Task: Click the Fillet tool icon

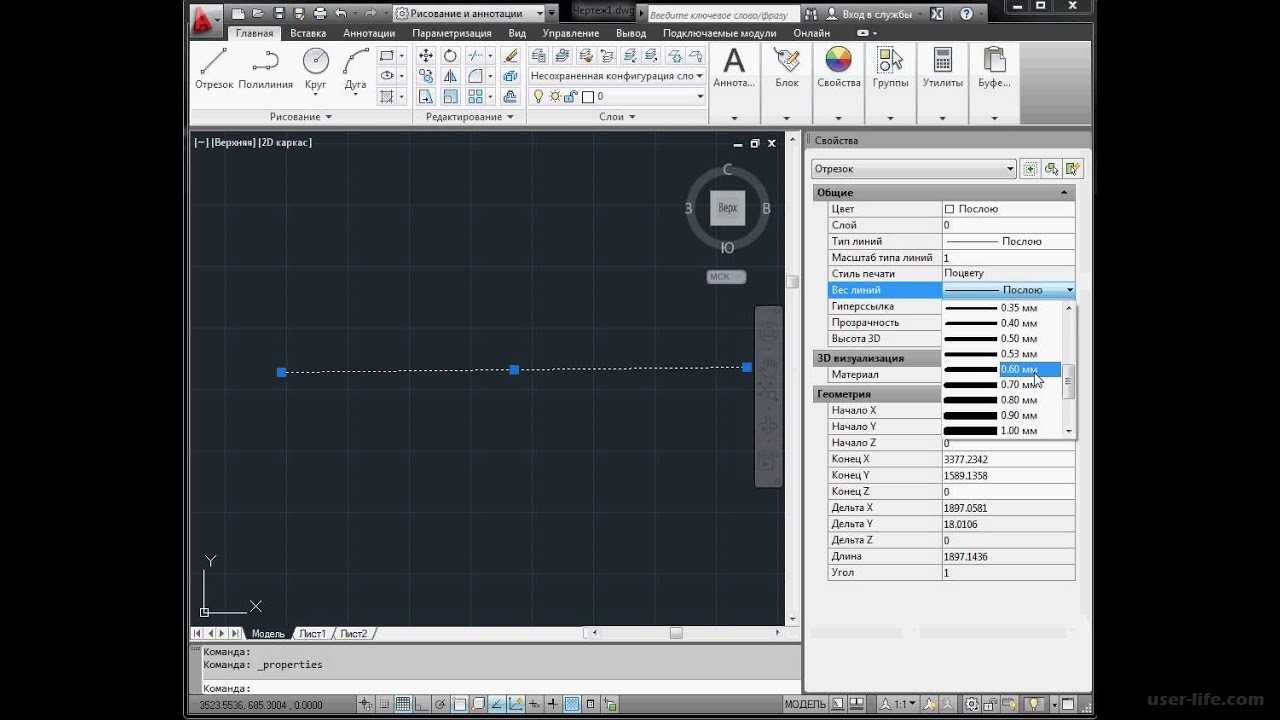Action: coord(475,76)
